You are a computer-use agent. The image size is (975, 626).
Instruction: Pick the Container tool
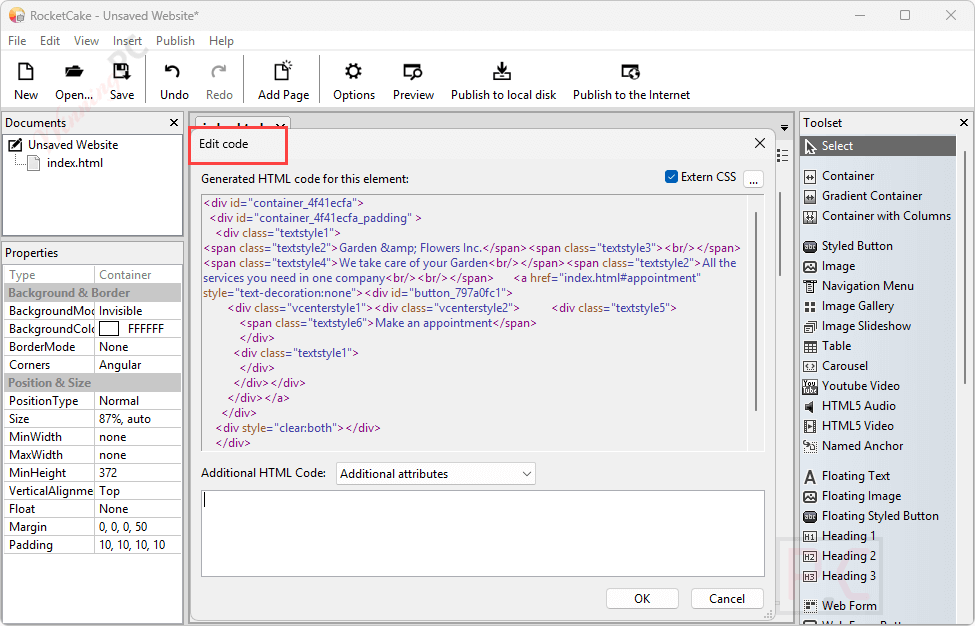838,176
